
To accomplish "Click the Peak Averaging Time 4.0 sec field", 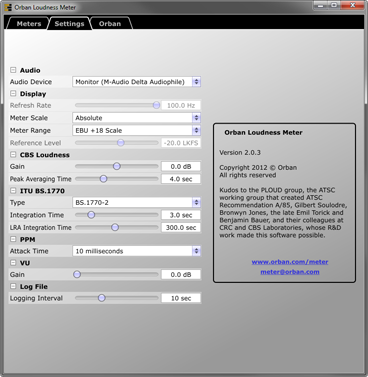I will pos(181,179).
